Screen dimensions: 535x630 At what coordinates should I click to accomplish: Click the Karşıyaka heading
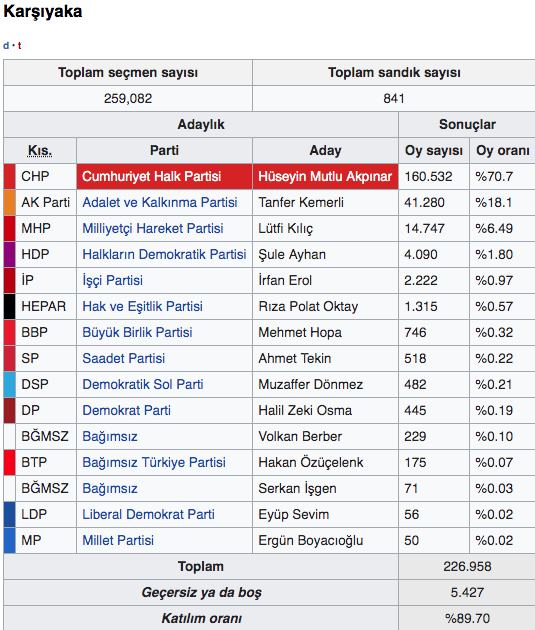(x=43, y=11)
